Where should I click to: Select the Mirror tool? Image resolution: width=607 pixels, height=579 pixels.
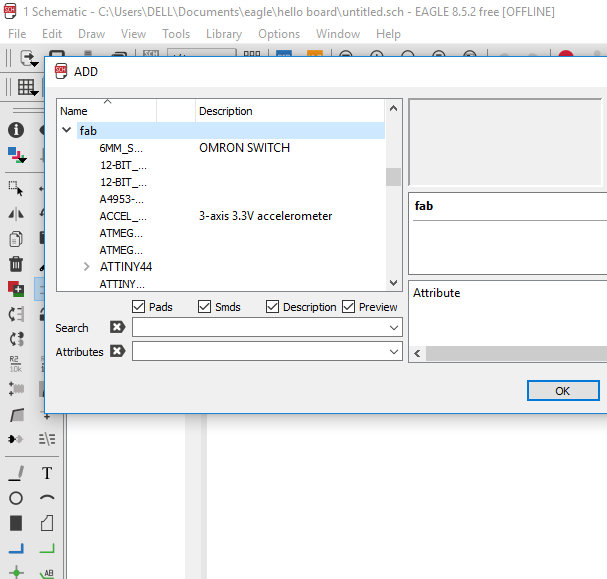[16, 214]
